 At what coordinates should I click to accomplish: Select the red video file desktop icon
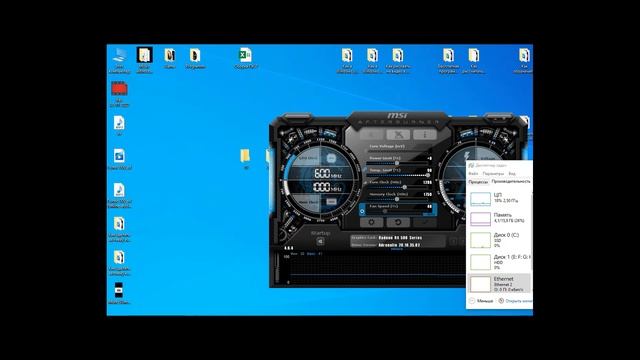point(119,94)
